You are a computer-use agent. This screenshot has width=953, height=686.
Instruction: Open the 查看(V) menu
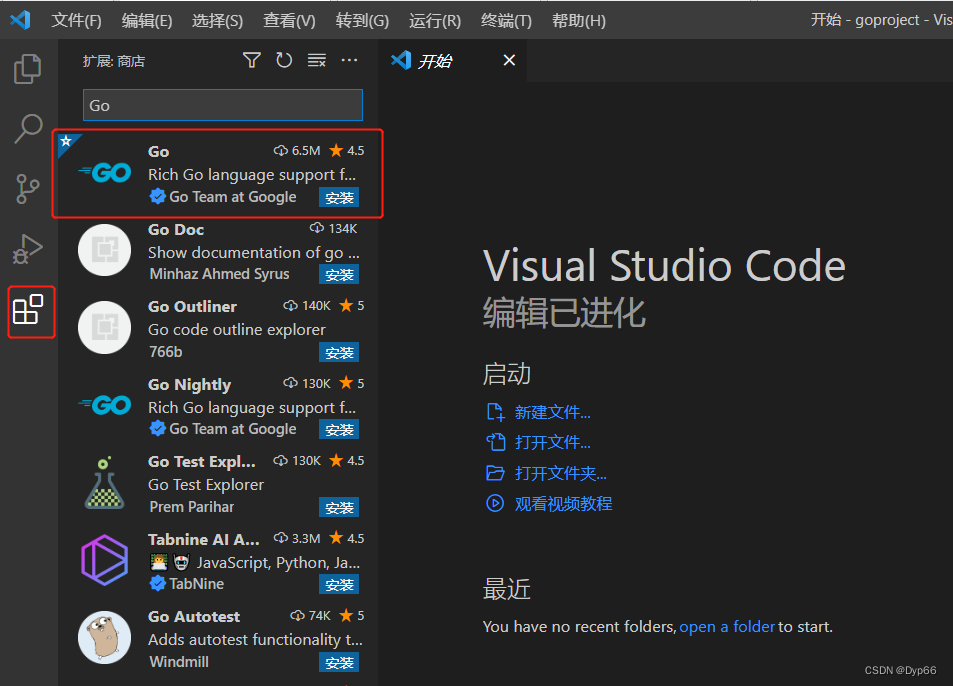tap(289, 21)
